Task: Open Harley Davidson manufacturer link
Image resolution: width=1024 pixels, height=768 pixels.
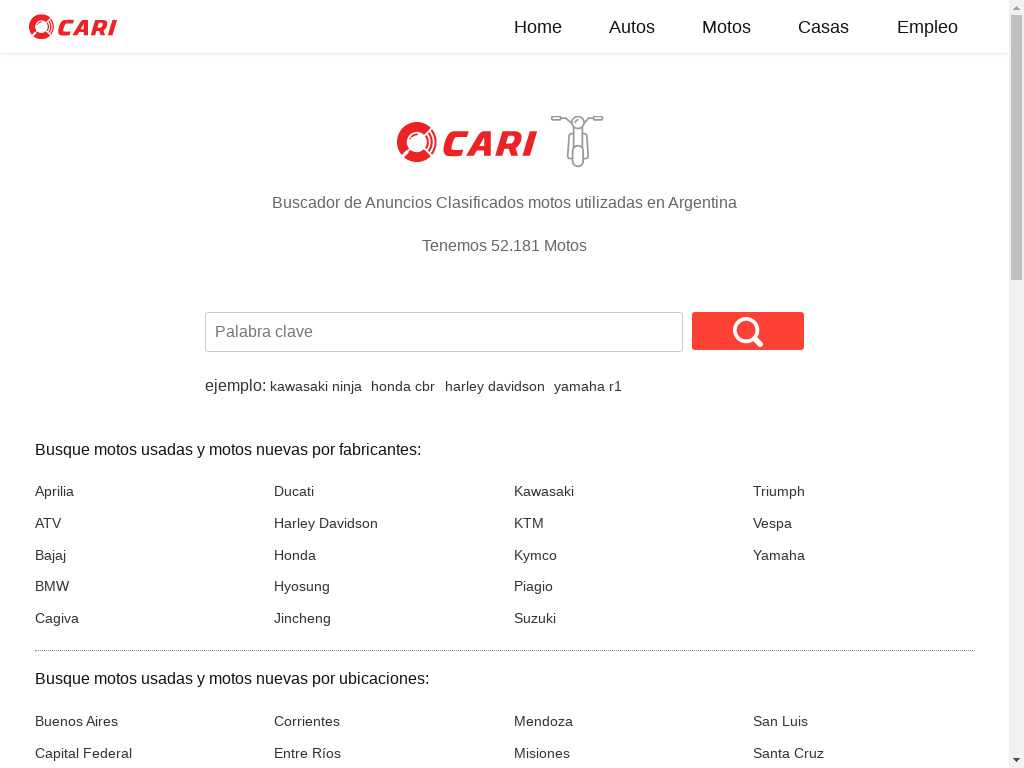Action: point(326,523)
